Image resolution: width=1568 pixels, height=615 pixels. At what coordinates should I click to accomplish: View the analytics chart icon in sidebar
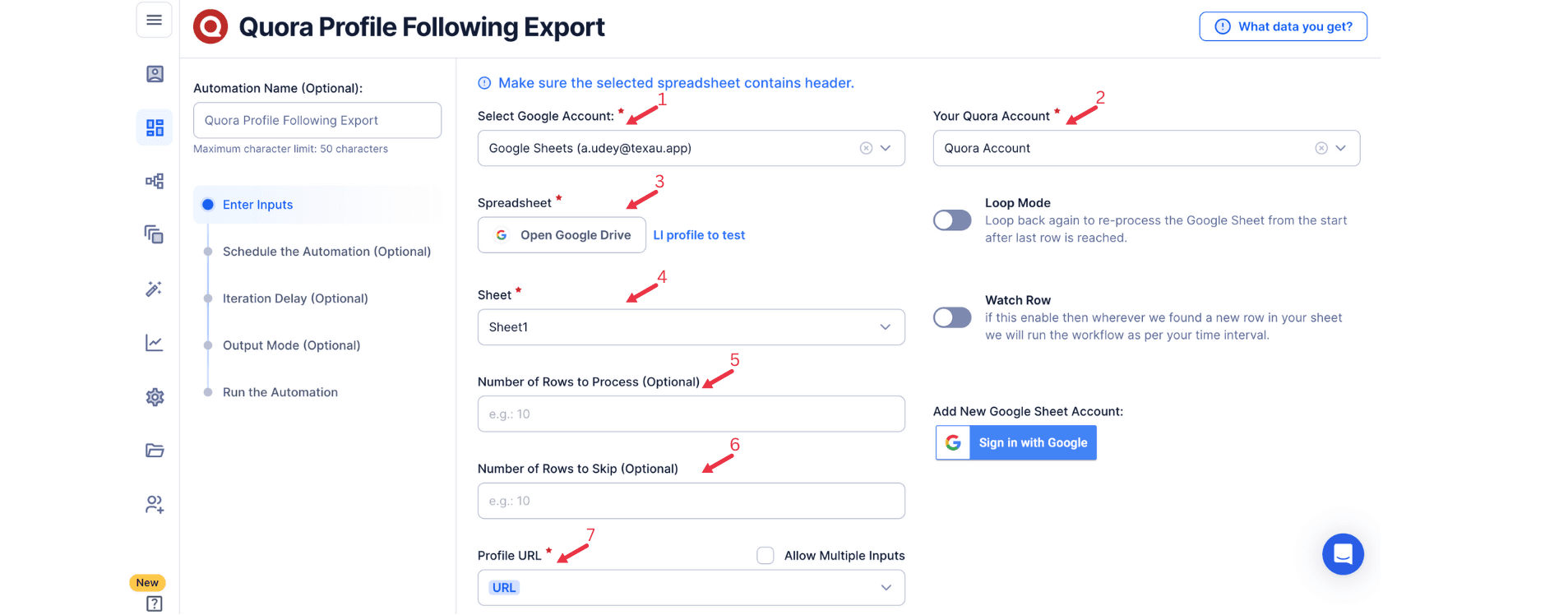point(154,343)
